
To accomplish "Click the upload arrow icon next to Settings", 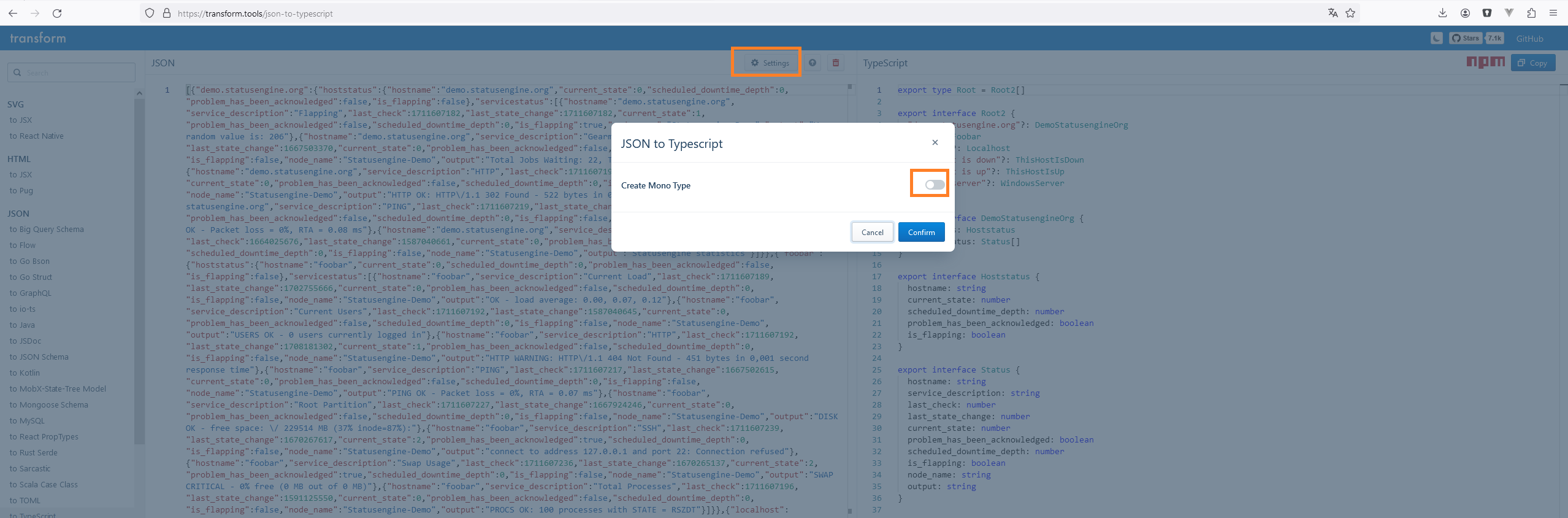I will tap(813, 63).
